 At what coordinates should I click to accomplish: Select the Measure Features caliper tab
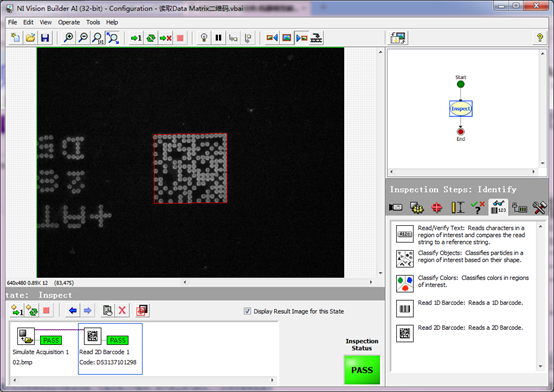[x=458, y=207]
